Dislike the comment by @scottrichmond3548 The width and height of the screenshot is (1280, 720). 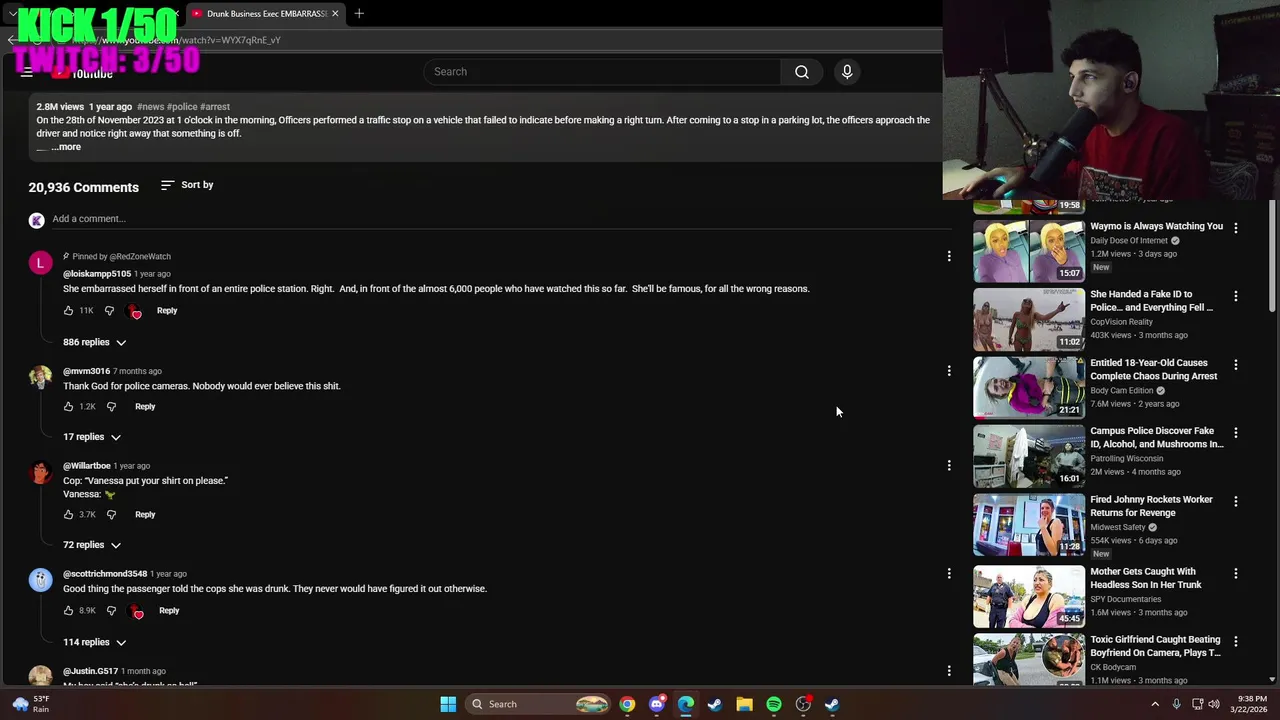click(x=111, y=611)
